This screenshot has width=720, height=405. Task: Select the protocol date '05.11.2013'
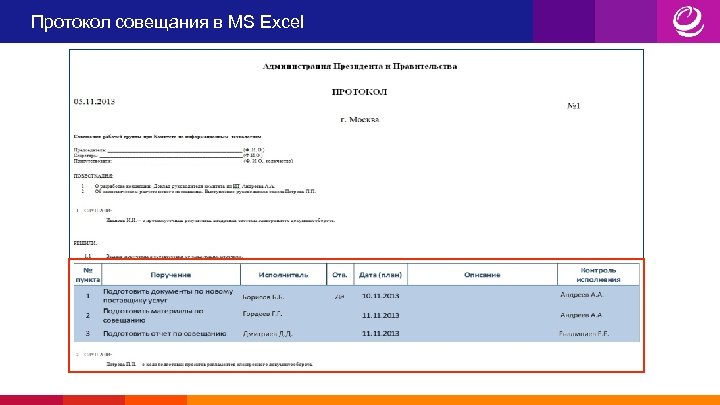94,101
